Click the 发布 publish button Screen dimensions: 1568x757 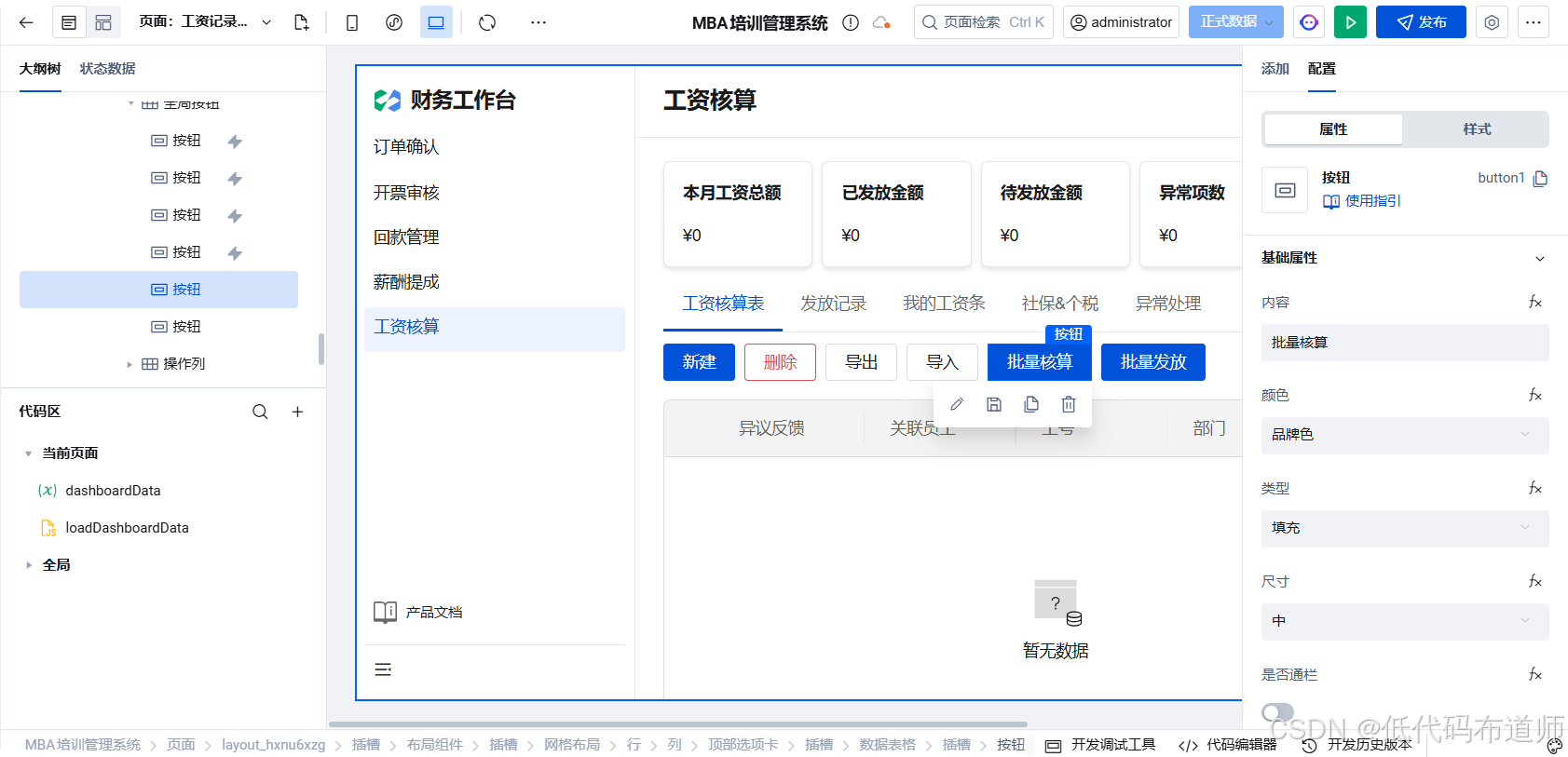point(1421,22)
